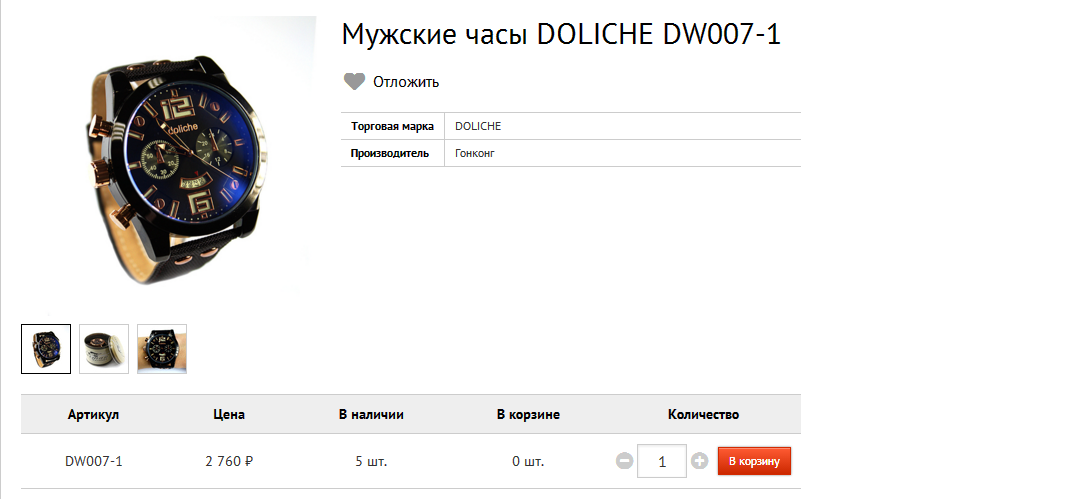This screenshot has height=499, width=1065.
Task: View the thumbnail of watch on wrist
Action: pos(162,349)
